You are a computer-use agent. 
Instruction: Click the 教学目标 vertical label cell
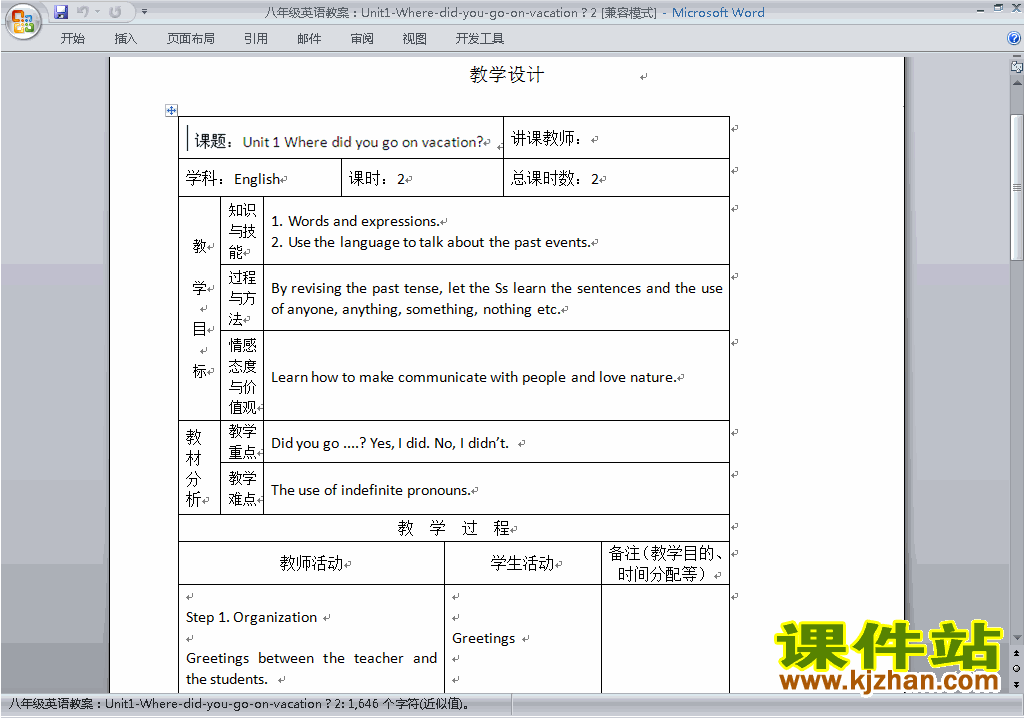[200, 308]
